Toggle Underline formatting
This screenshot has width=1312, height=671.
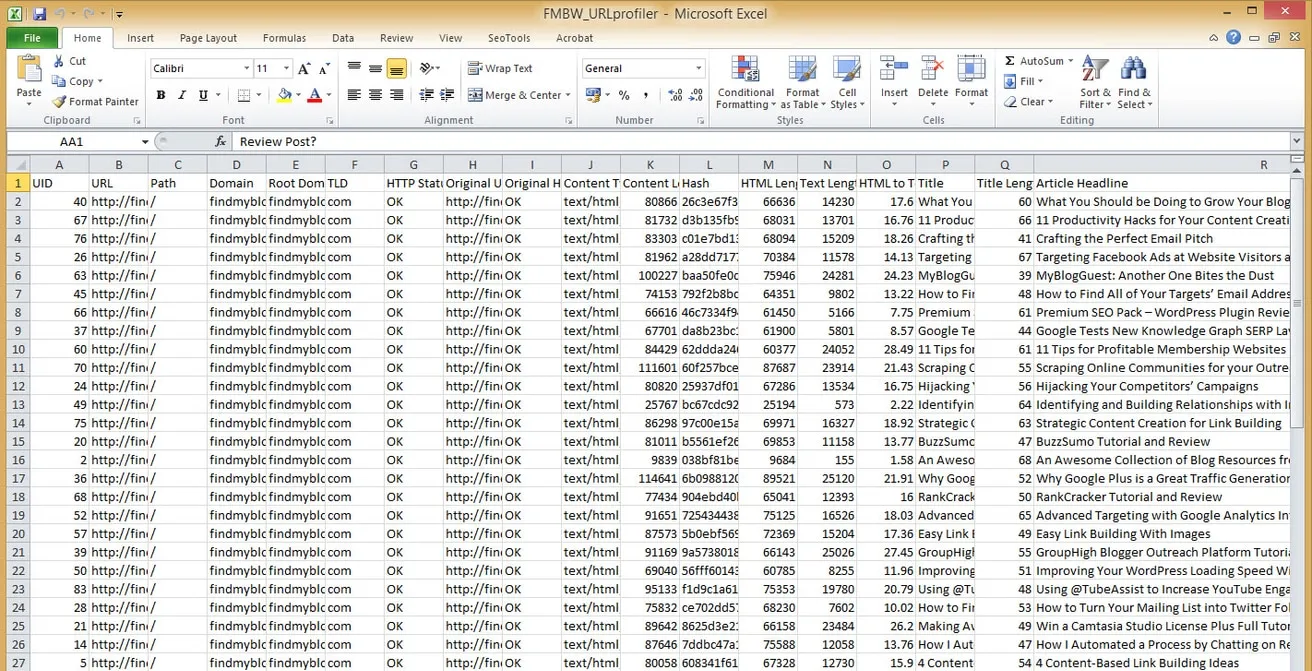203,95
